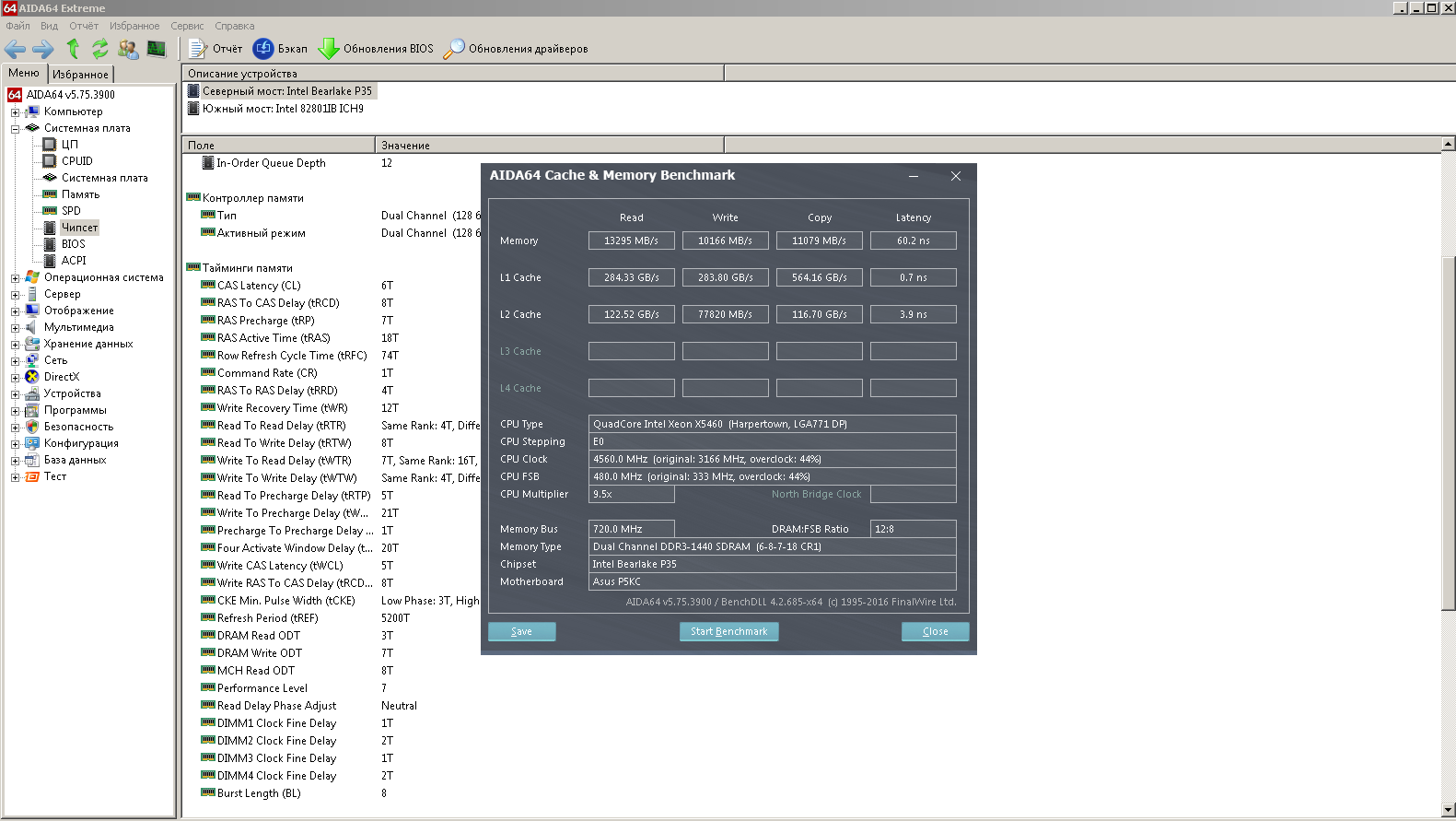Screen dimensions: 1456x821
Task: Expand the Устройства tree node
Action: tap(15, 394)
